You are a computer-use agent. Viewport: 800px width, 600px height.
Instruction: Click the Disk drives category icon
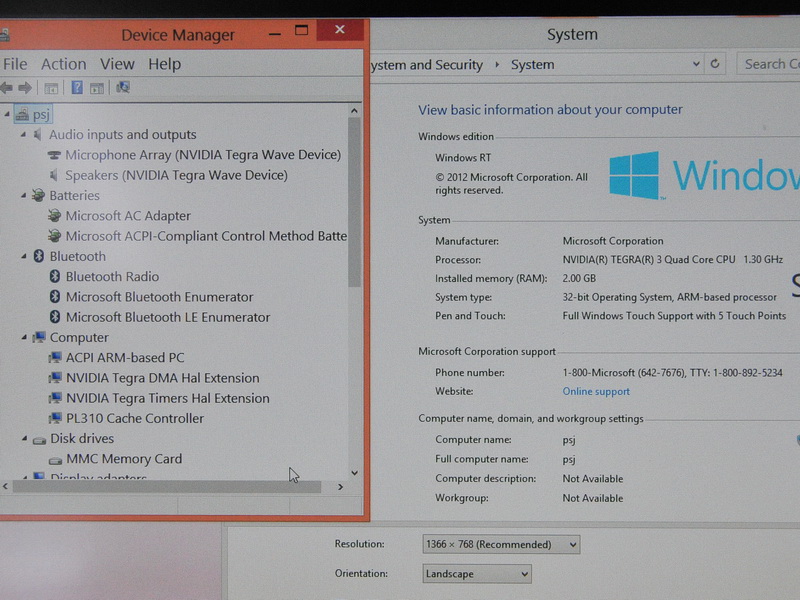[x=39, y=440]
